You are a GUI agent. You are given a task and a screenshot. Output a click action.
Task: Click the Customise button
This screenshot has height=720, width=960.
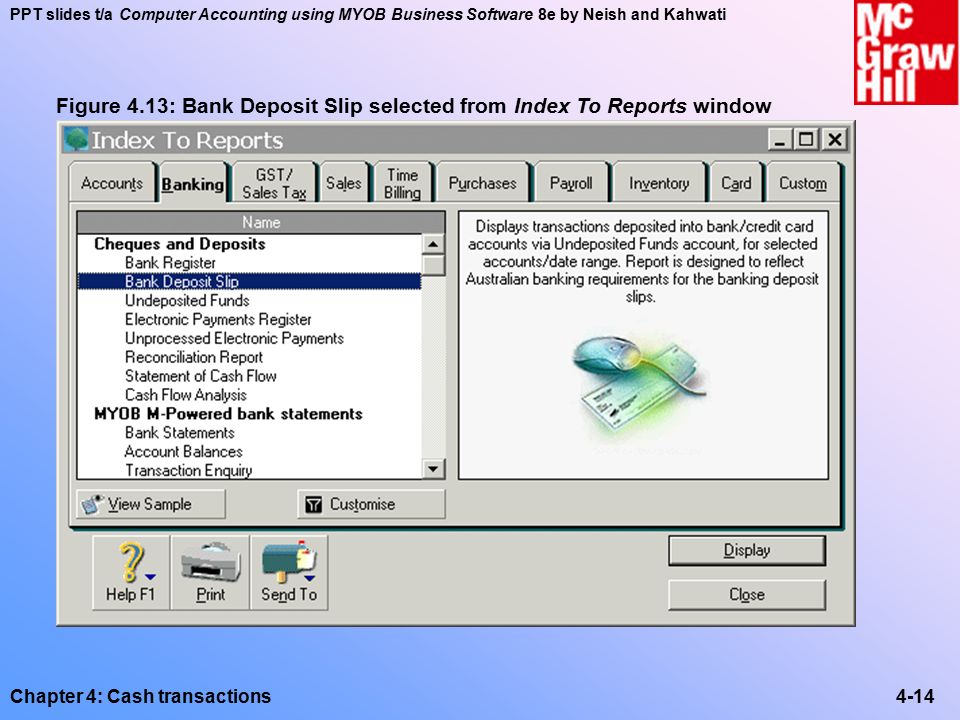tap(371, 504)
